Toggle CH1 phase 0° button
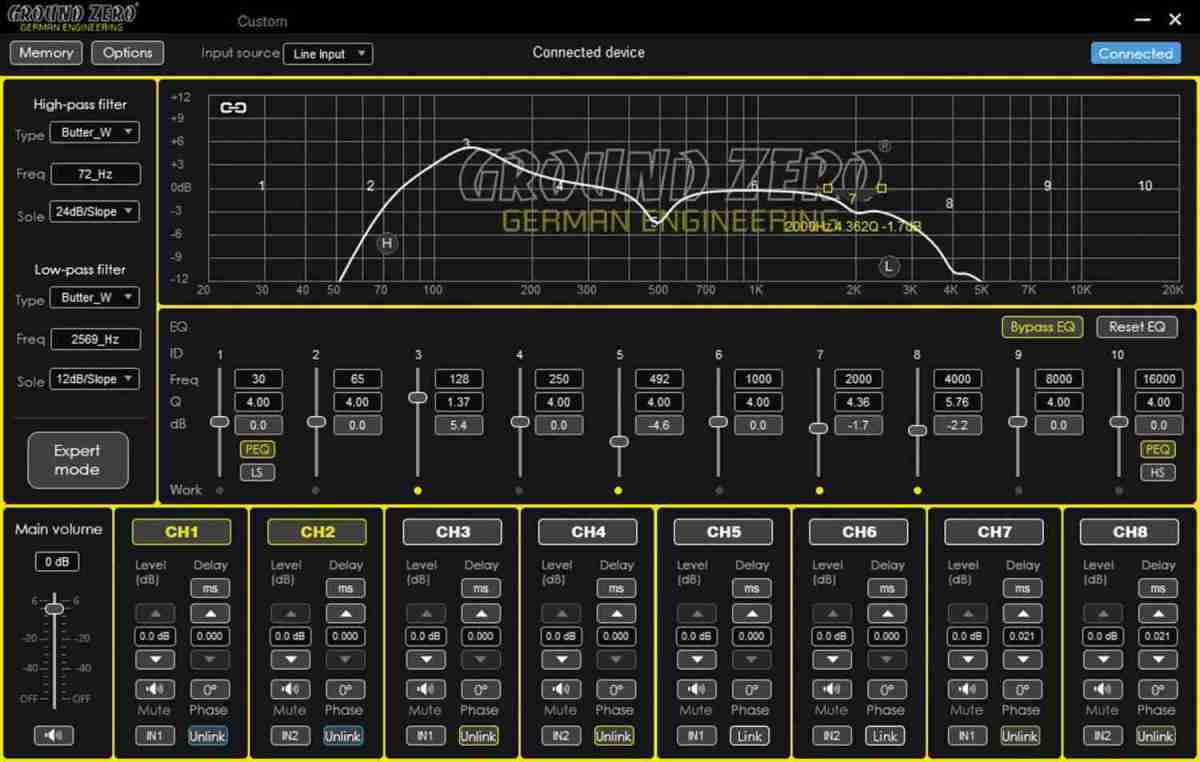The image size is (1200, 762). click(x=210, y=689)
